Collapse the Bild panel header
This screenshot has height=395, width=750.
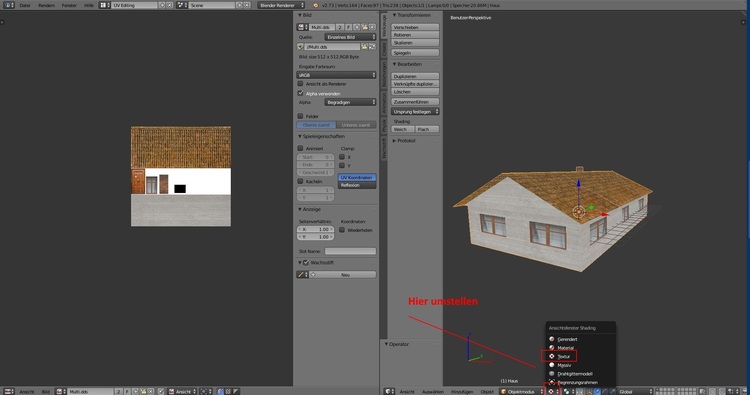(x=305, y=15)
